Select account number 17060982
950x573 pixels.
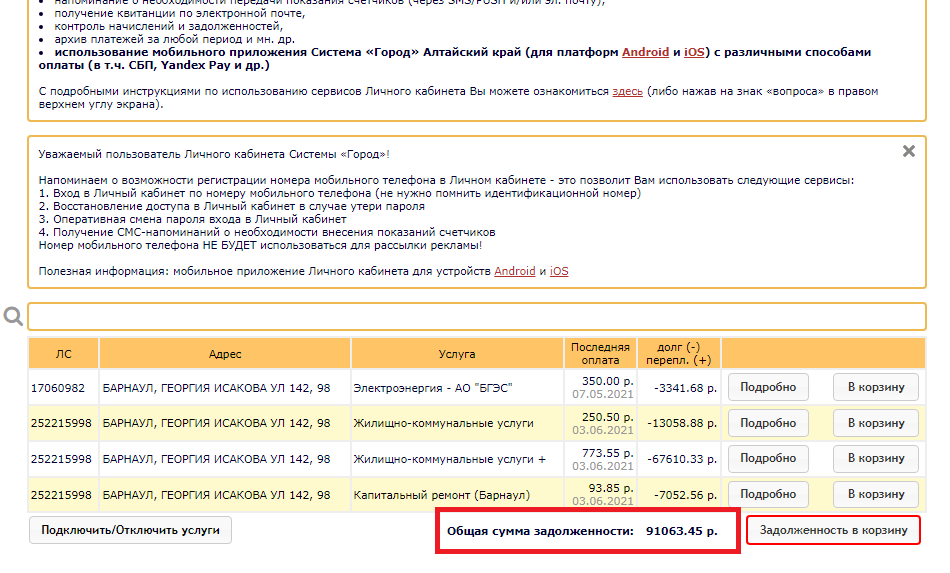(58, 388)
